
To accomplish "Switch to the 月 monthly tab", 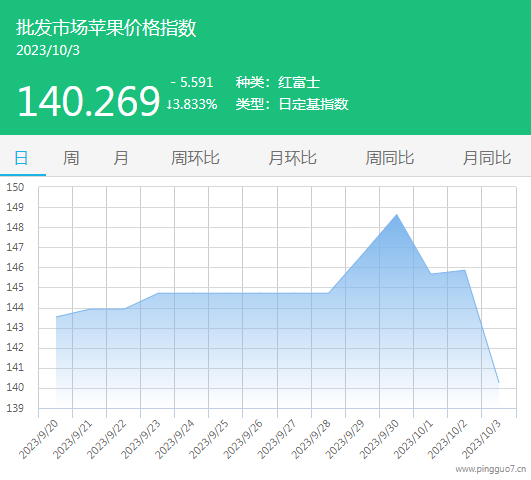I will coord(121,158).
